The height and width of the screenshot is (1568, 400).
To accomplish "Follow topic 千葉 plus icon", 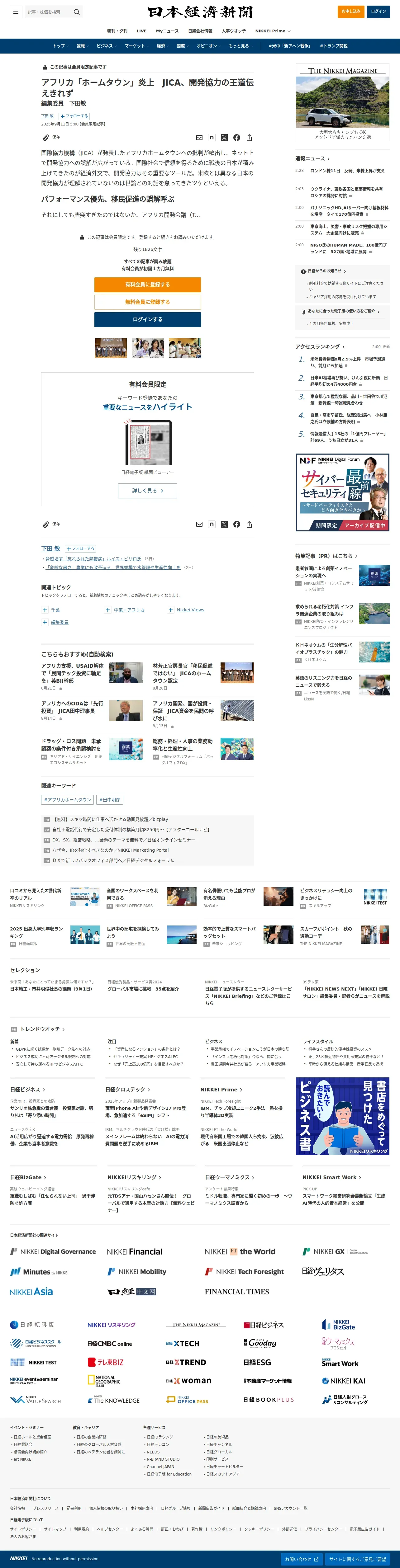I will tap(45, 609).
